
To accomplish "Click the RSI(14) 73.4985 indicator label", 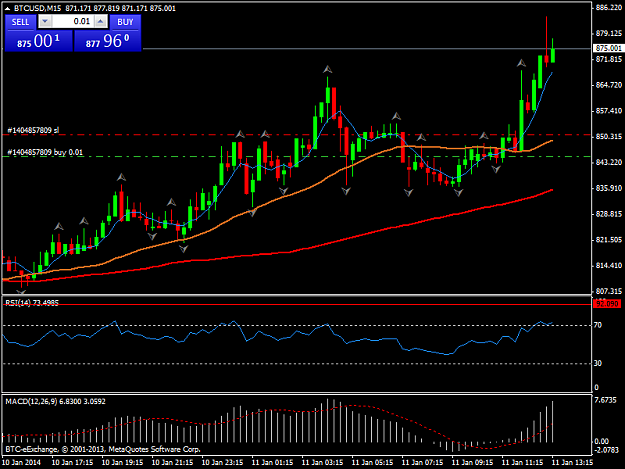I will click(x=32, y=303).
